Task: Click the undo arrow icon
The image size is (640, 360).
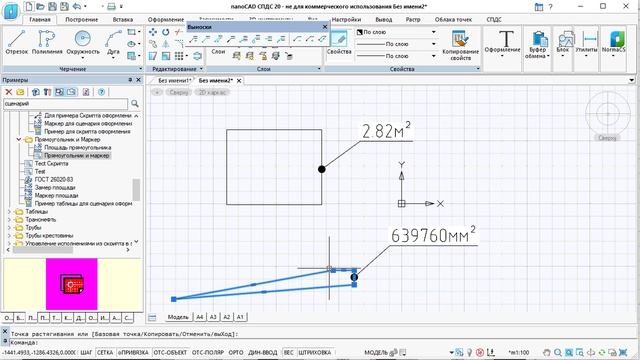Action: 77,6
